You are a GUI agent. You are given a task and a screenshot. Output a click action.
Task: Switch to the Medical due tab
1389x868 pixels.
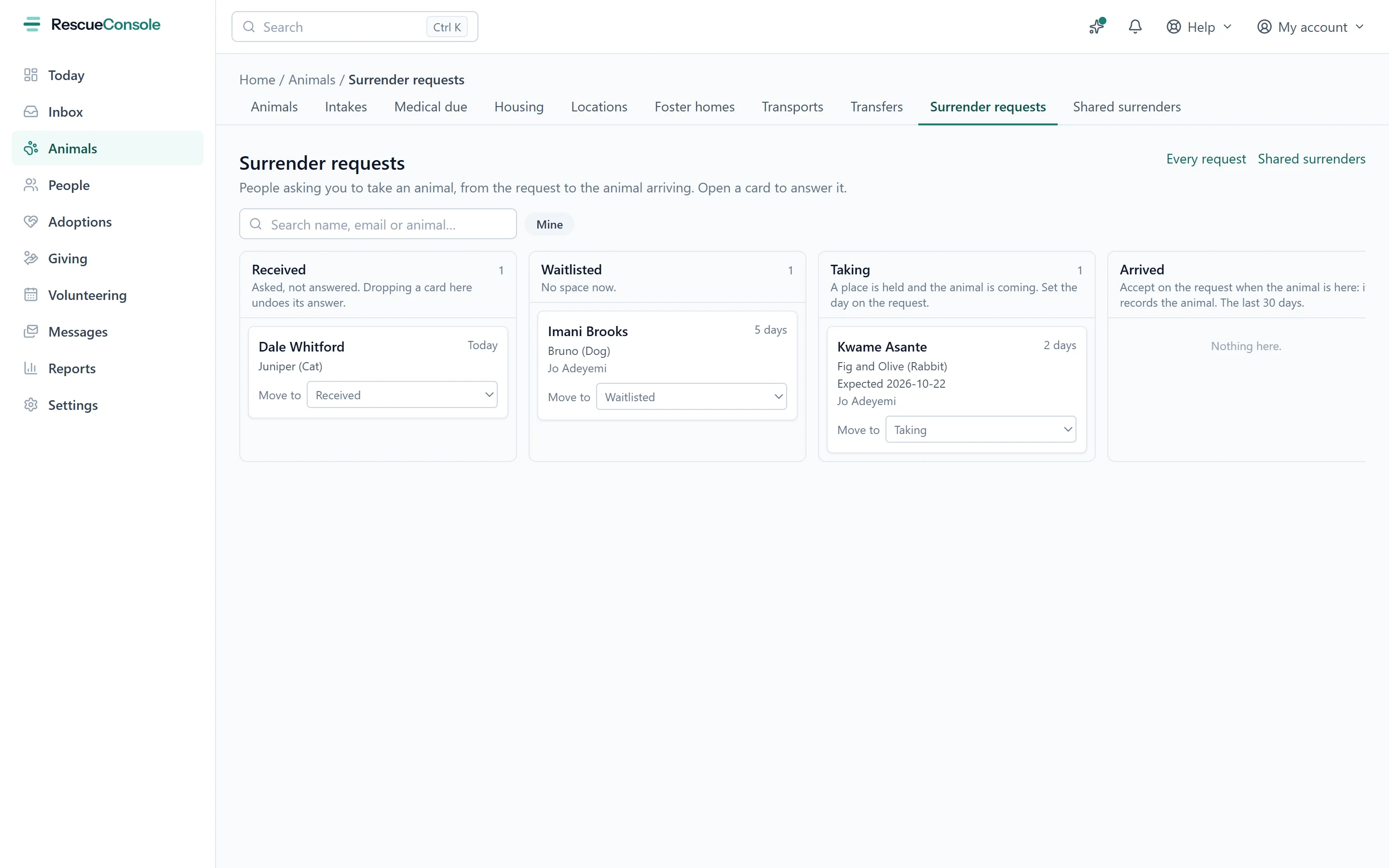point(431,107)
